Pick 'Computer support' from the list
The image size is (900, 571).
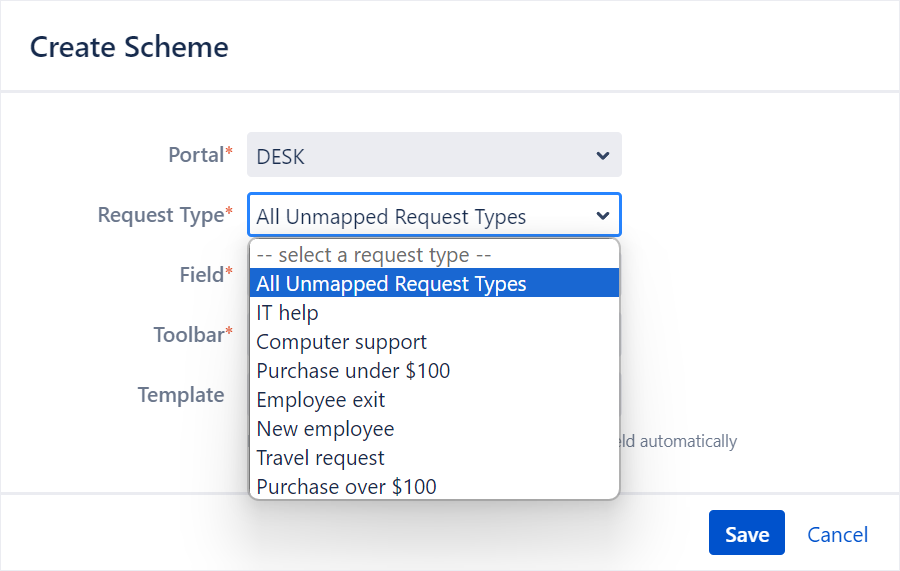[x=342, y=342]
